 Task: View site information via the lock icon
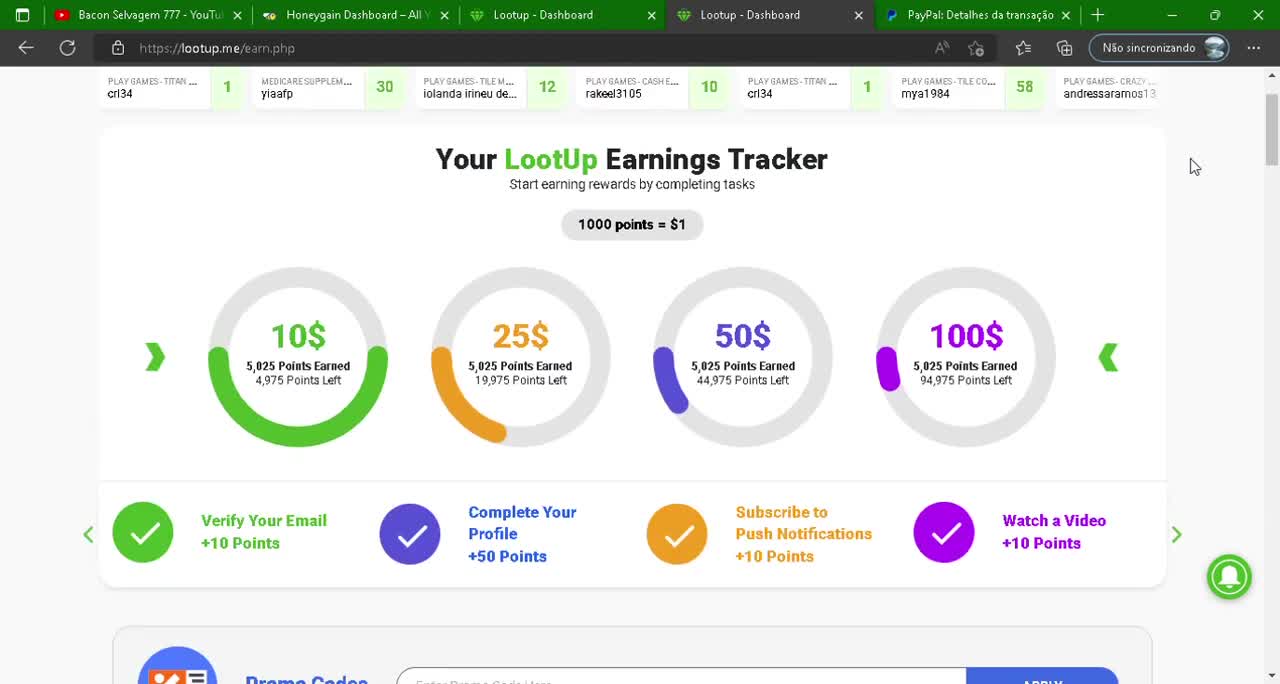pos(118,48)
